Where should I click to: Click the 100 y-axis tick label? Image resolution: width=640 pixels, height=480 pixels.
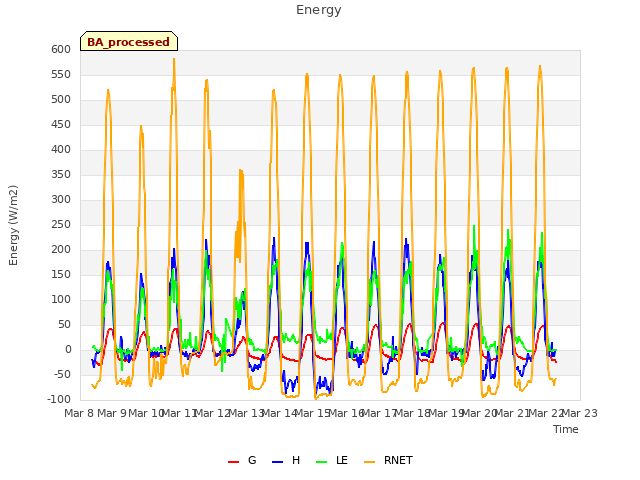61,300
